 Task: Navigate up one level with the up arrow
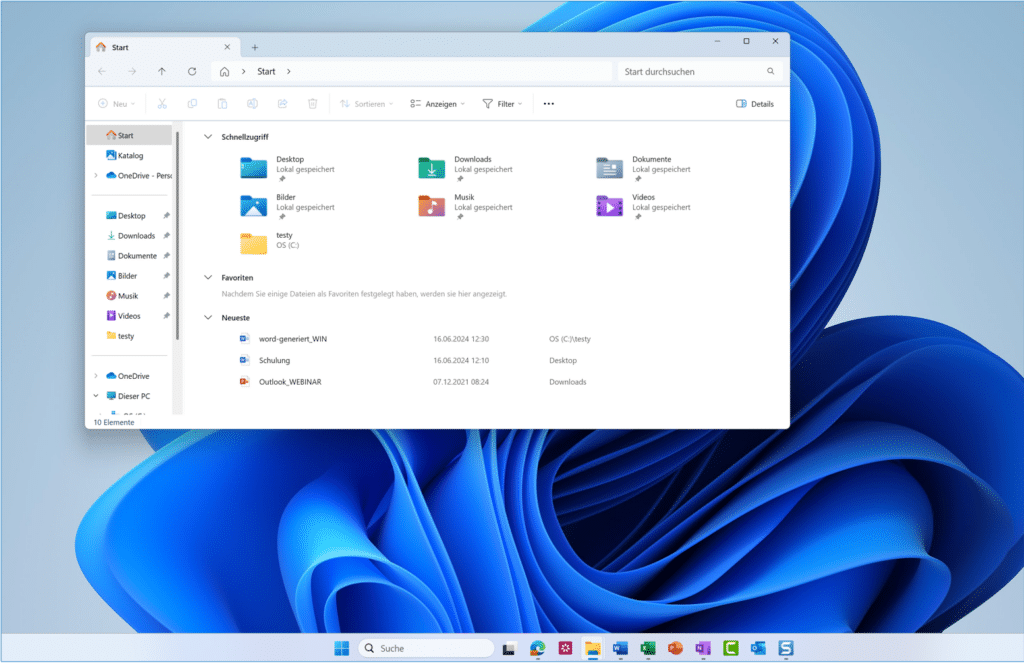(x=162, y=72)
